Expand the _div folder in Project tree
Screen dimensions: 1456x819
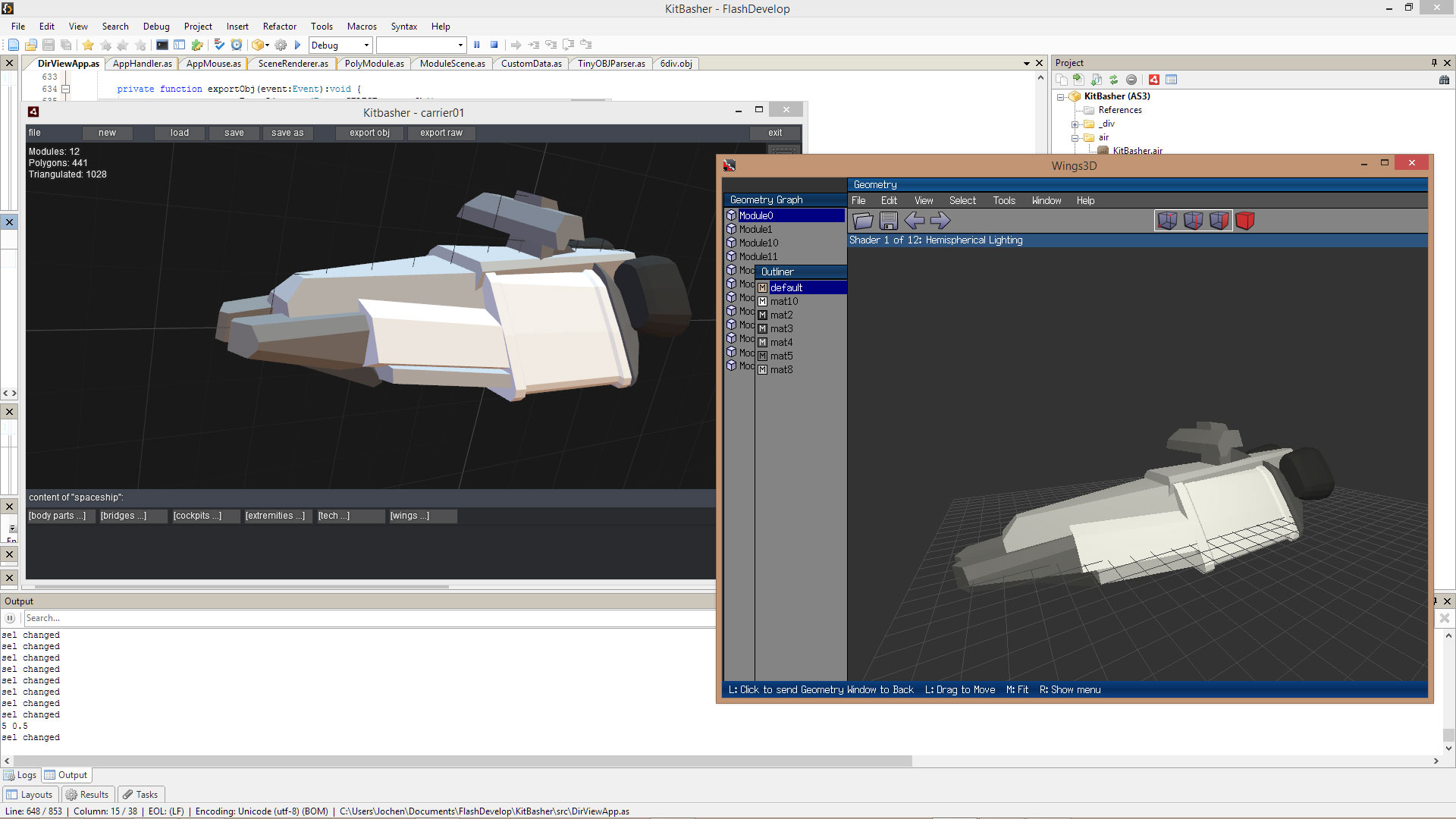click(x=1075, y=124)
